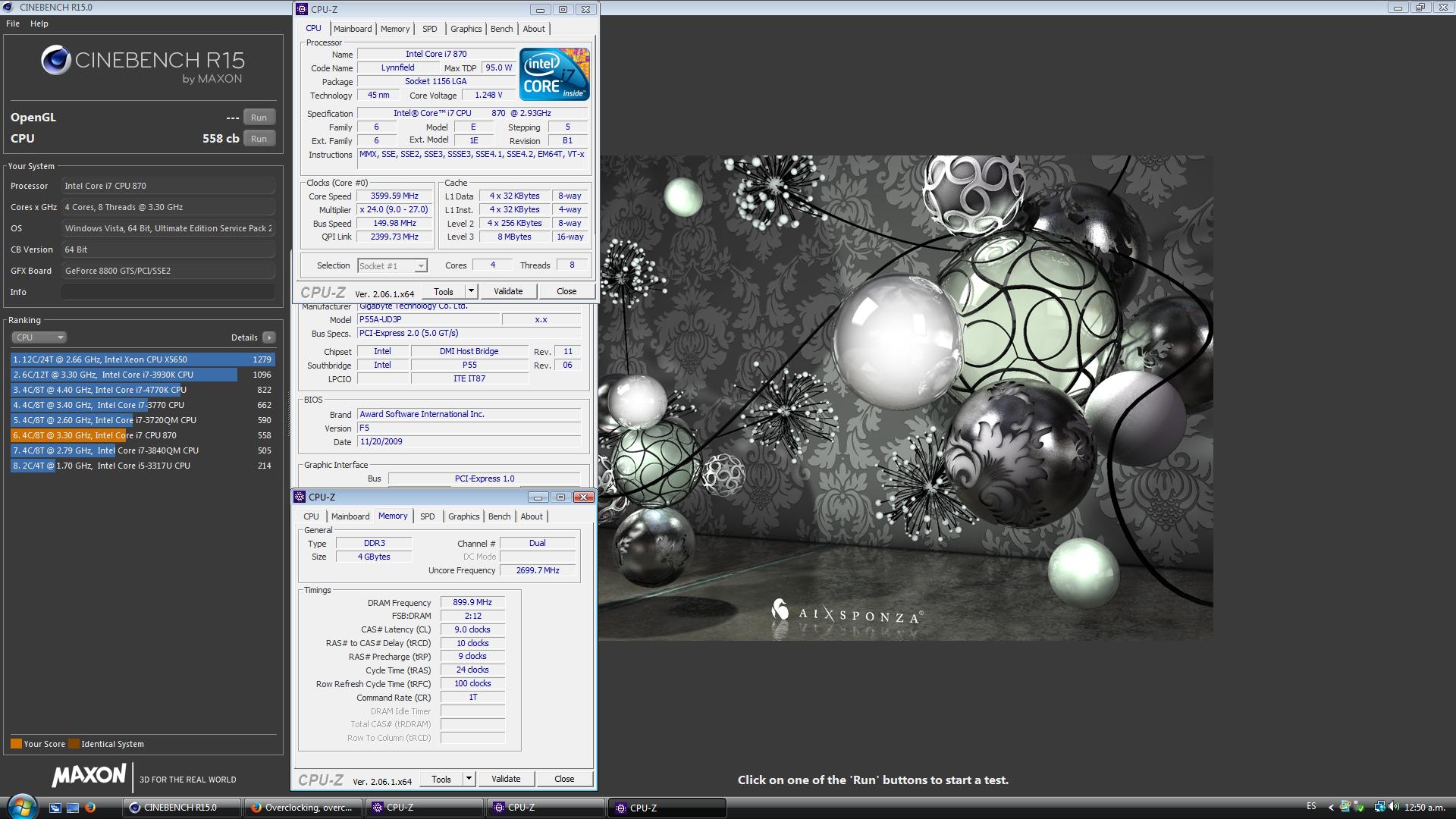Image resolution: width=1456 pixels, height=819 pixels.
Task: Click Close button in Memory CPU-Z window
Action: [x=564, y=779]
